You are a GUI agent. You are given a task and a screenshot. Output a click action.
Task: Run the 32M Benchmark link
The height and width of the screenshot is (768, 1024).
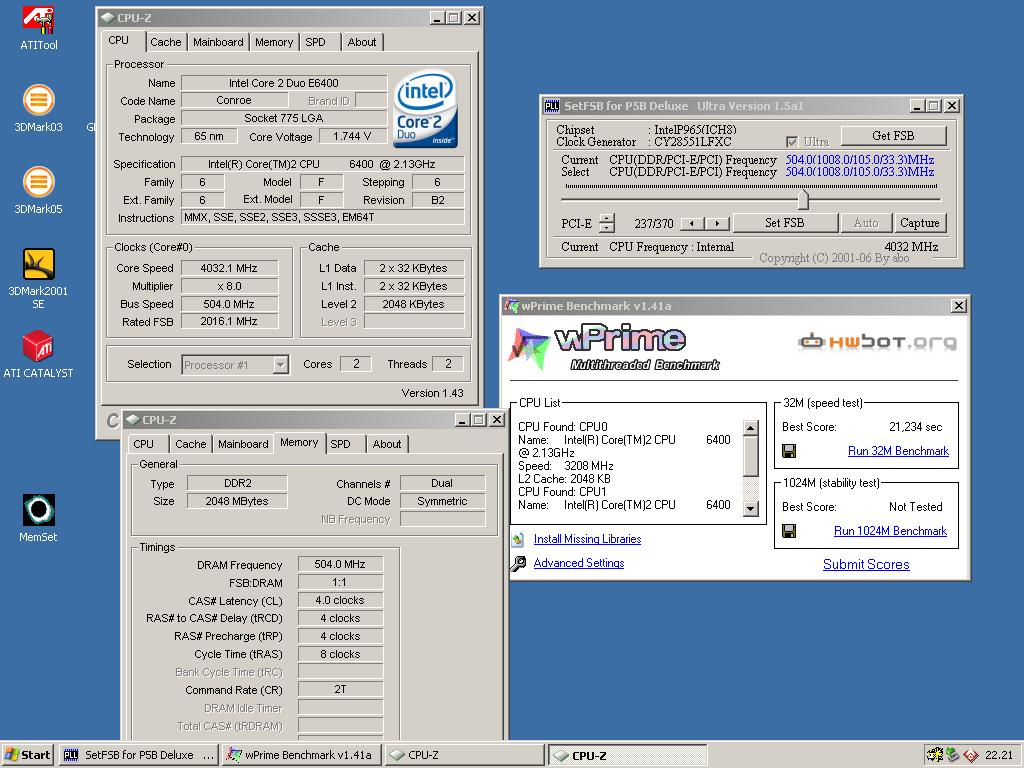point(898,451)
